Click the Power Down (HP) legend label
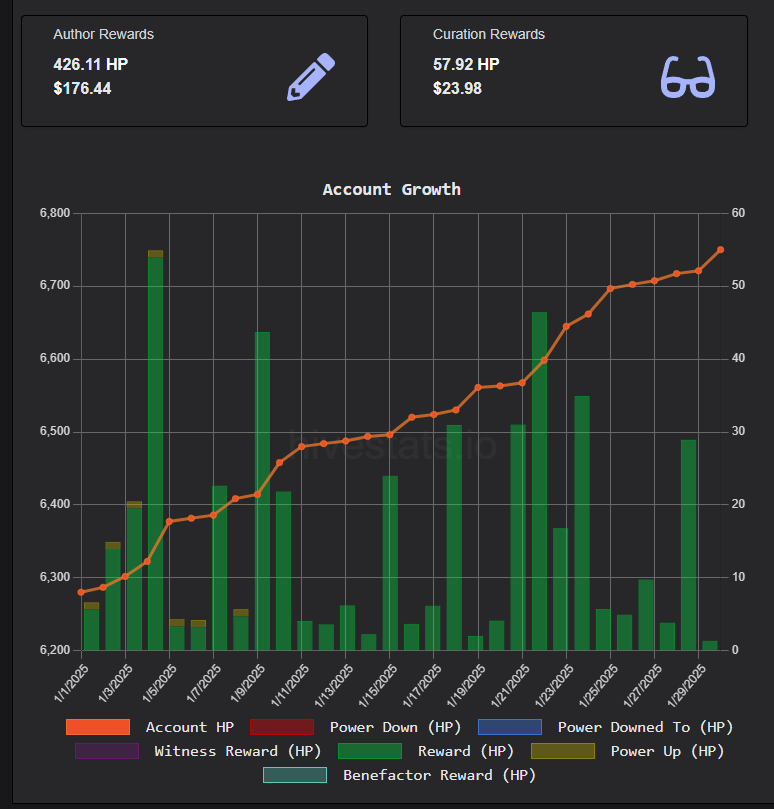Screen dimensions: 774x809 pos(395,727)
